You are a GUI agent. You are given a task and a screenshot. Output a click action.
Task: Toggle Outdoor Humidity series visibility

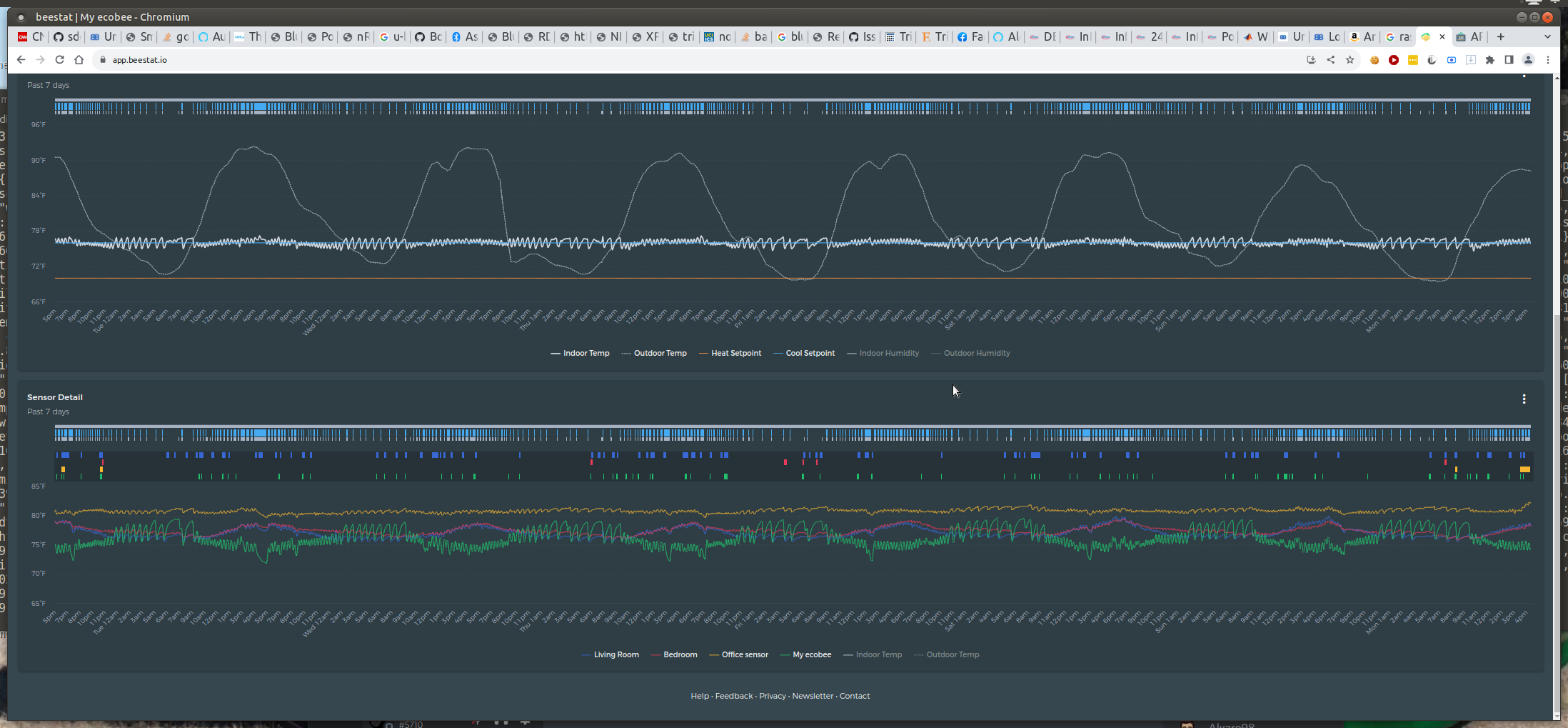coord(976,353)
